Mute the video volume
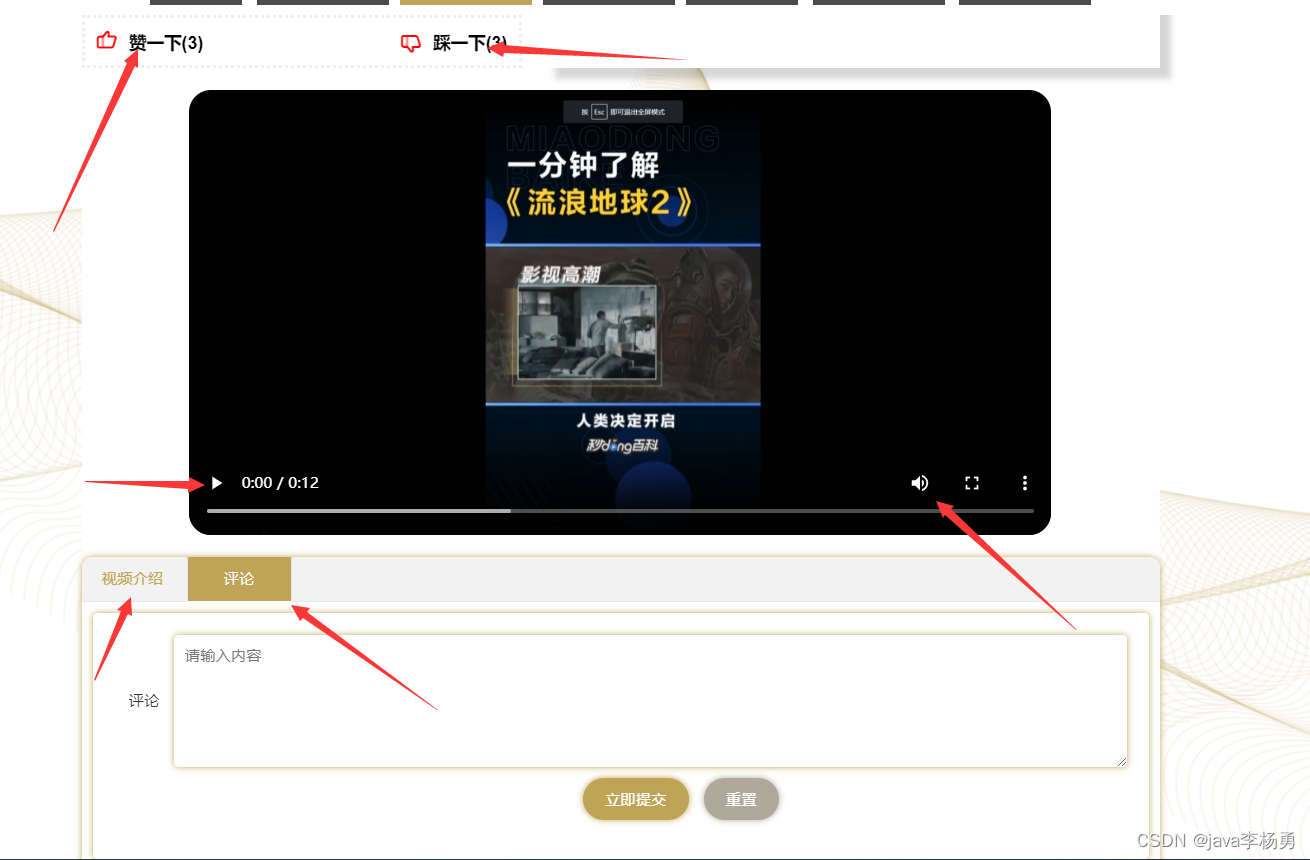1310x860 pixels. click(x=920, y=483)
